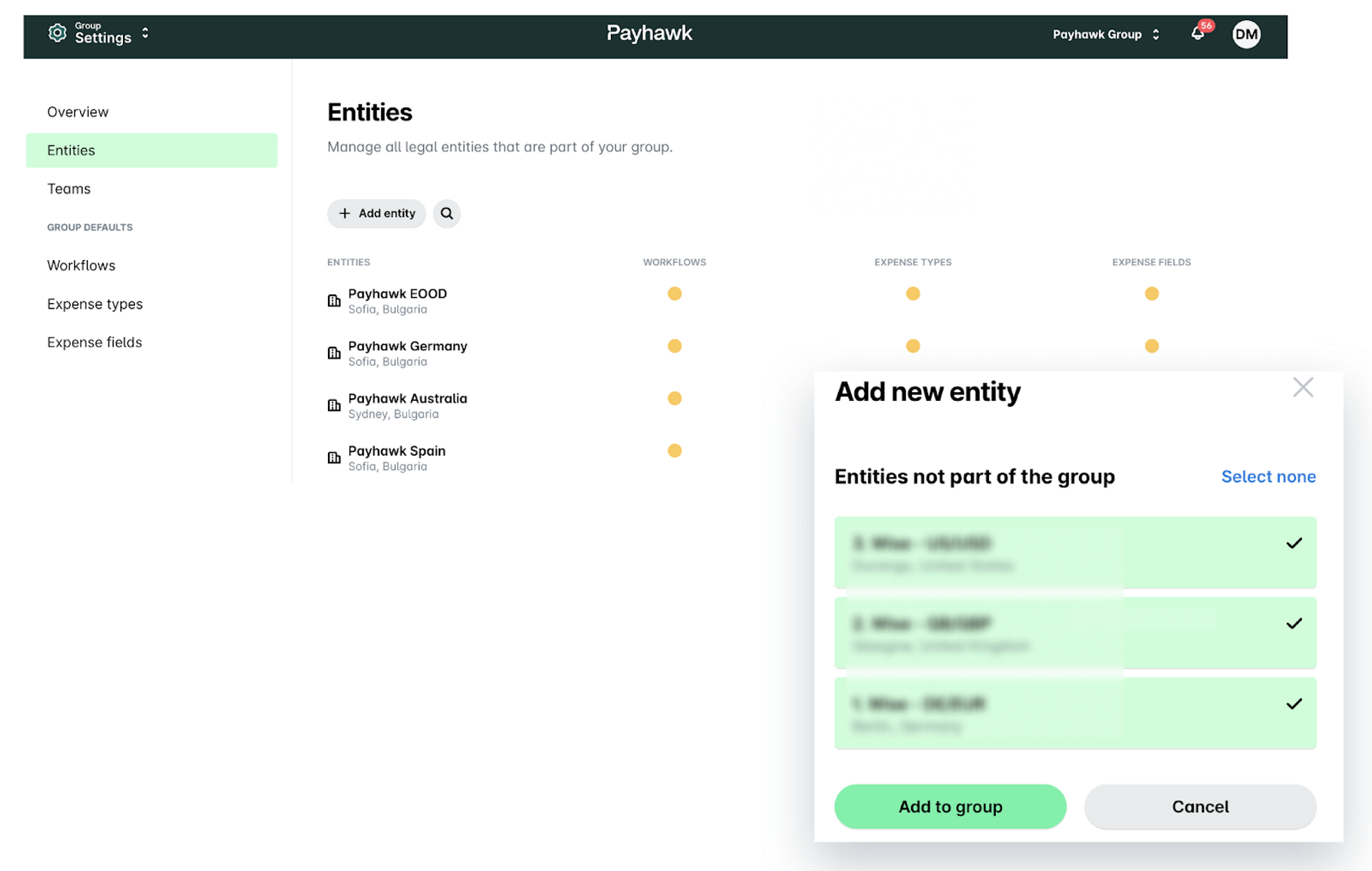Screen dimensions: 1372x871
Task: Click the Cancel button in dialog
Action: pos(1200,807)
